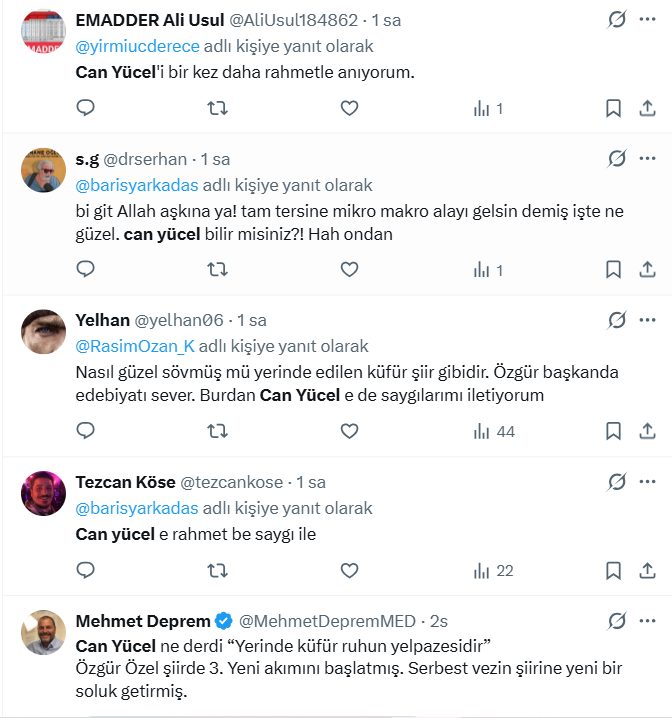Open Grok icon on s.g's tweet
672x718 pixels.
click(617, 159)
